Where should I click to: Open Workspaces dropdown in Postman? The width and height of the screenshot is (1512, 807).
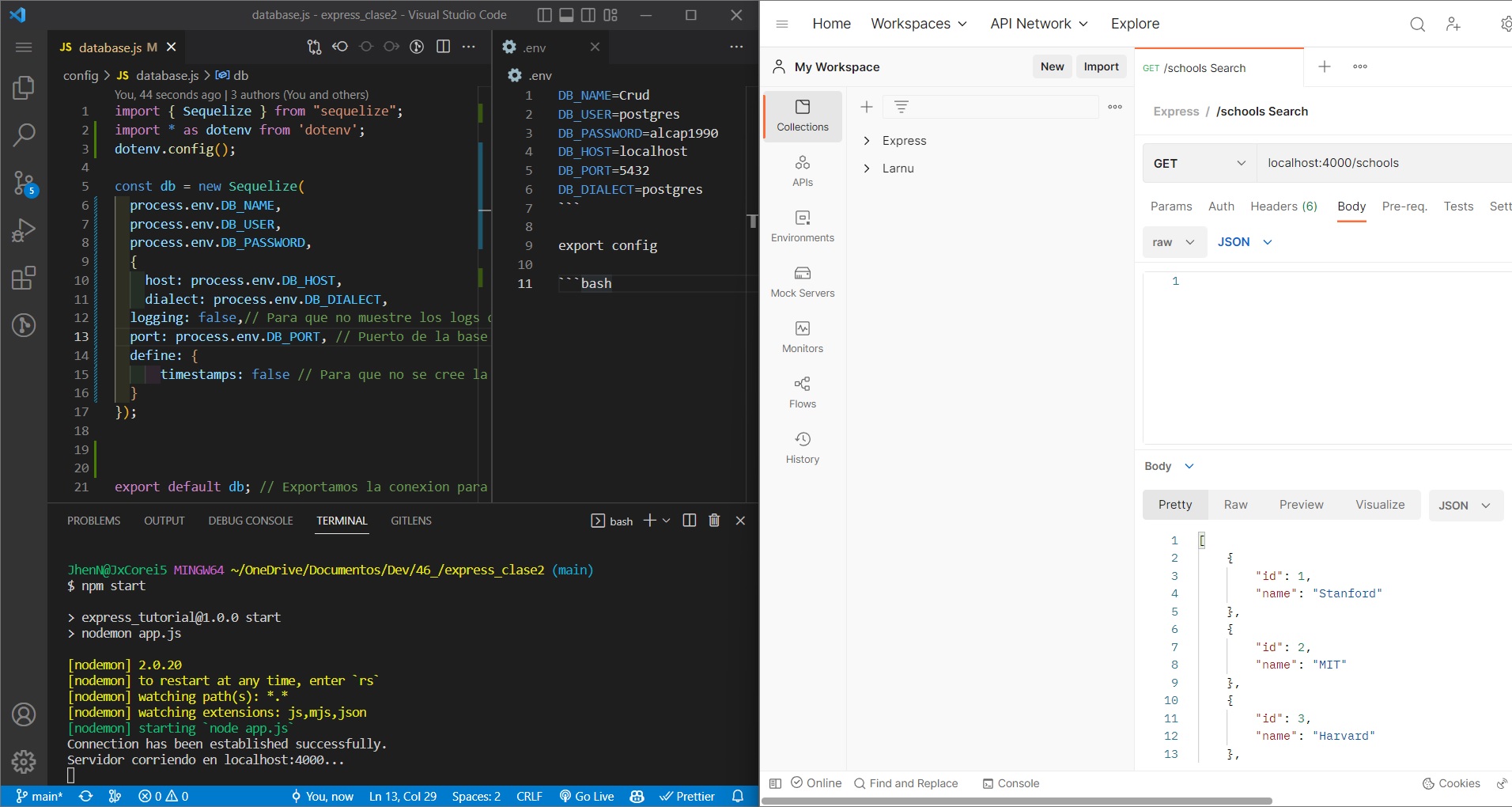click(x=919, y=24)
